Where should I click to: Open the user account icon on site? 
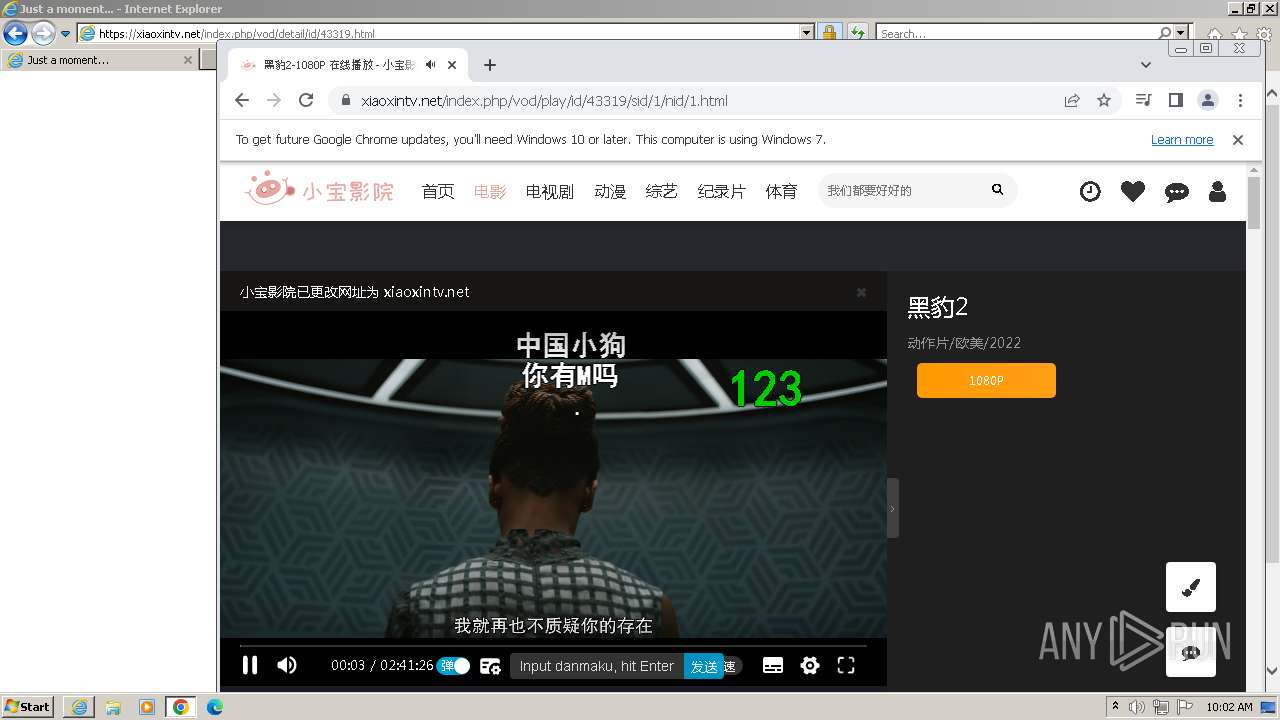[x=1217, y=191]
